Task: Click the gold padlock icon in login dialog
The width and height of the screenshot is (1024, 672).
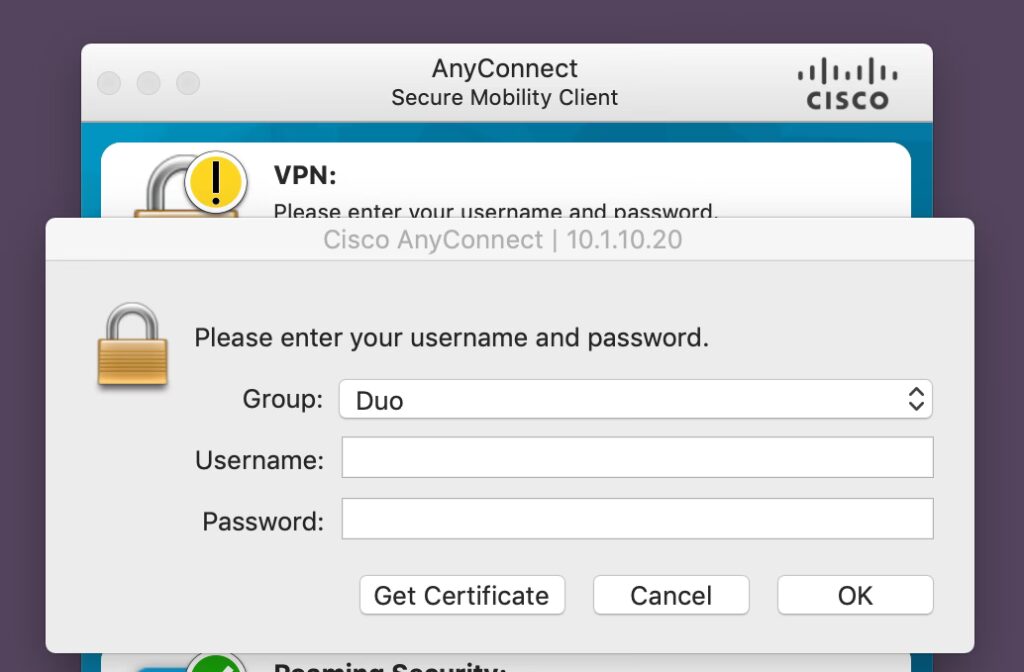Action: click(x=132, y=346)
